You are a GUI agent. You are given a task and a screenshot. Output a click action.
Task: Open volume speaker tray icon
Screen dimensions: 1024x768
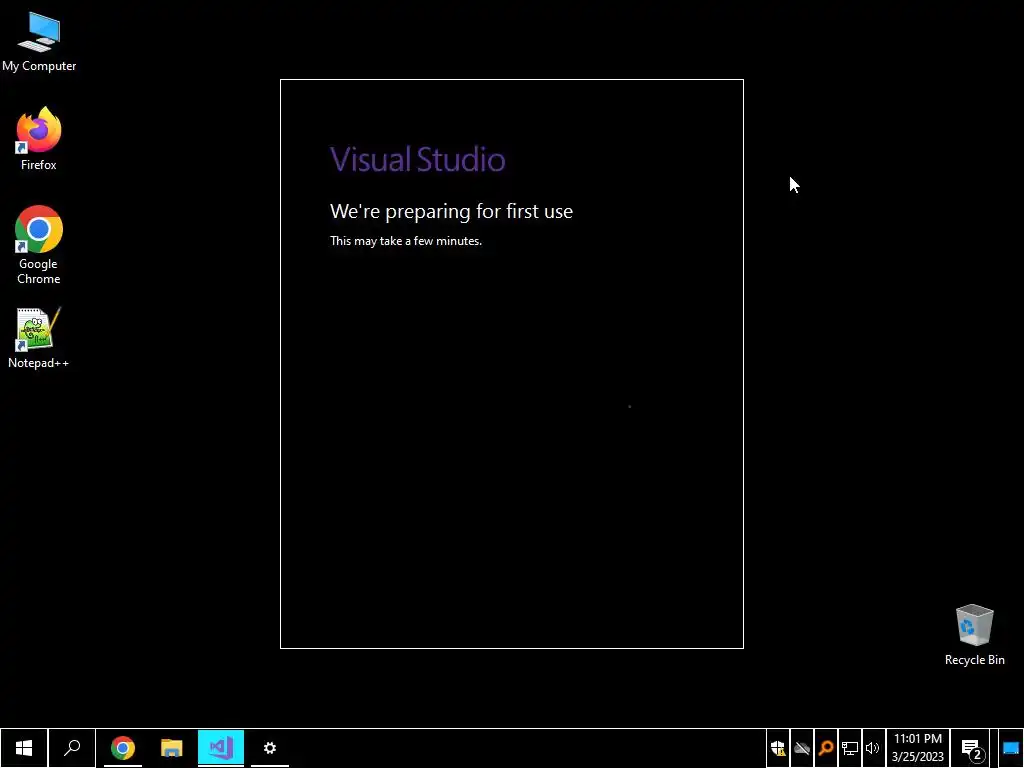tap(872, 748)
